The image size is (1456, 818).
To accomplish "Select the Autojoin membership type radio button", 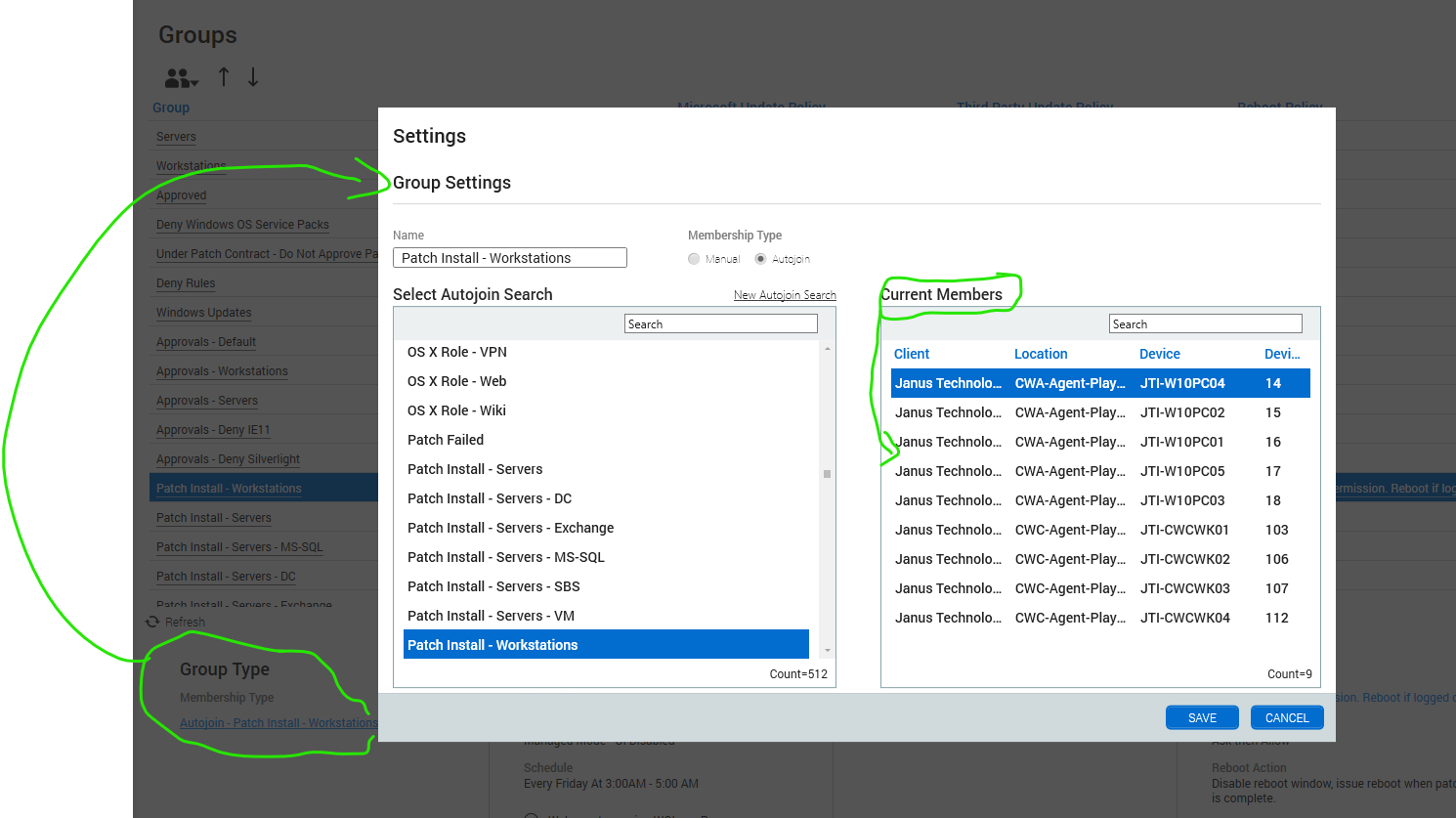I will point(760,259).
